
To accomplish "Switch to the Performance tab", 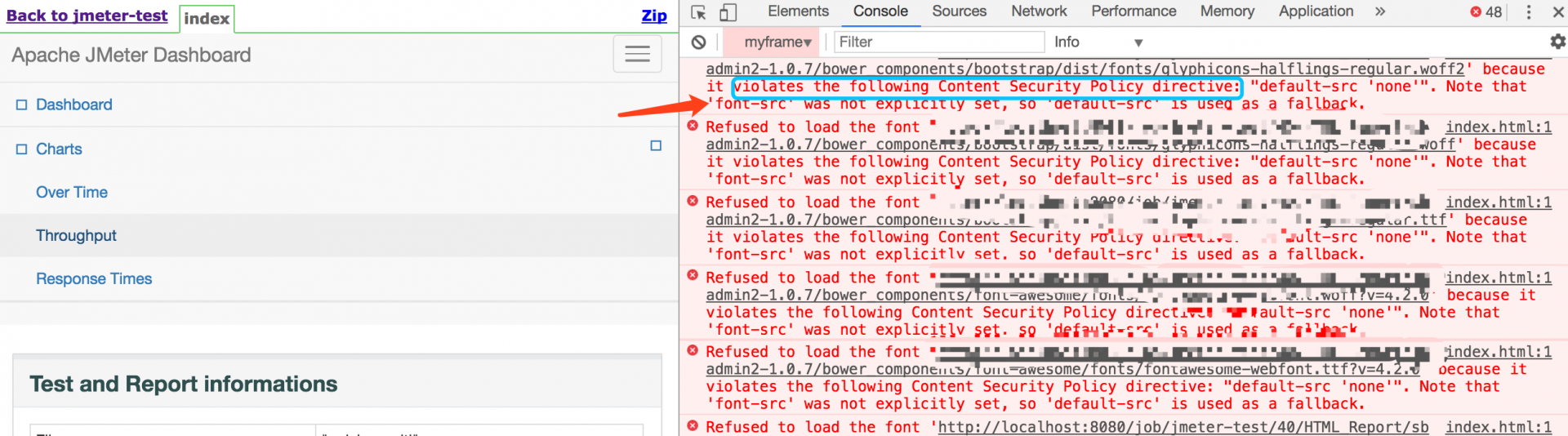I will click(1134, 11).
